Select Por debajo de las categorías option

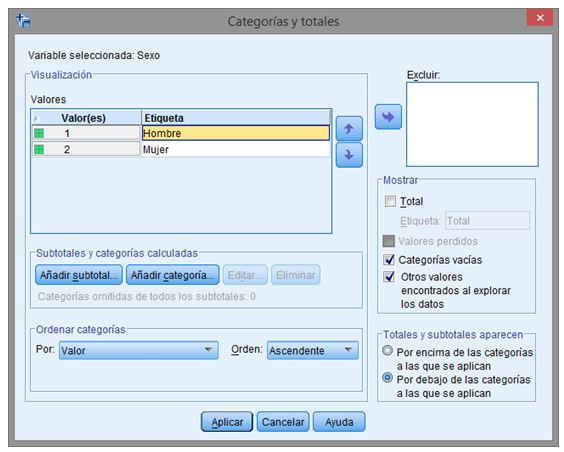click(x=387, y=378)
